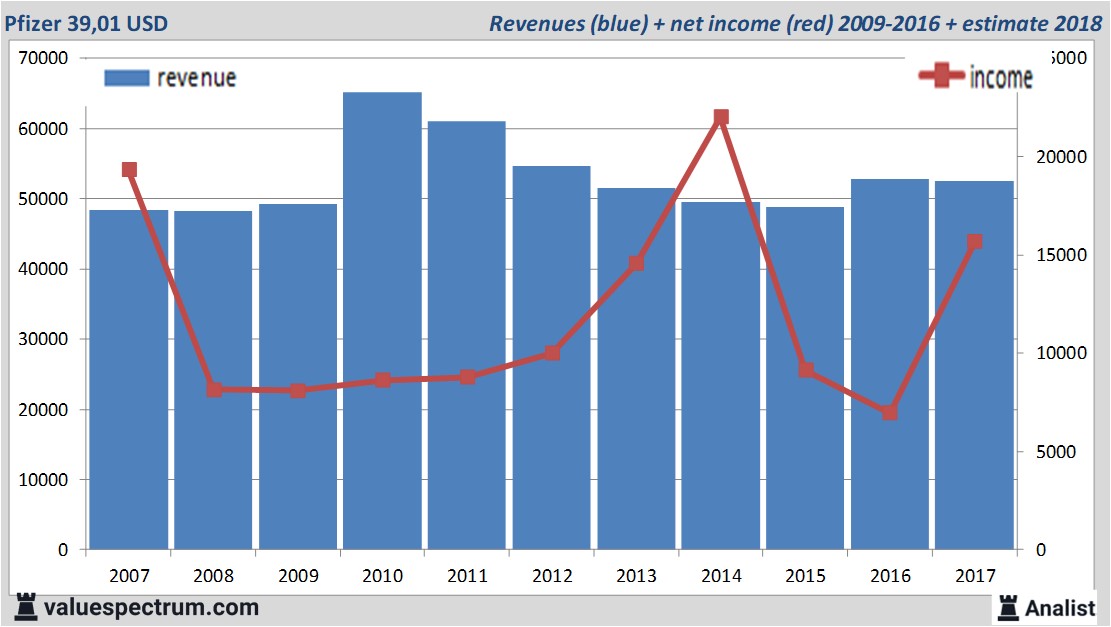Click the red income legend marker
1111x627 pixels.
coord(941,75)
